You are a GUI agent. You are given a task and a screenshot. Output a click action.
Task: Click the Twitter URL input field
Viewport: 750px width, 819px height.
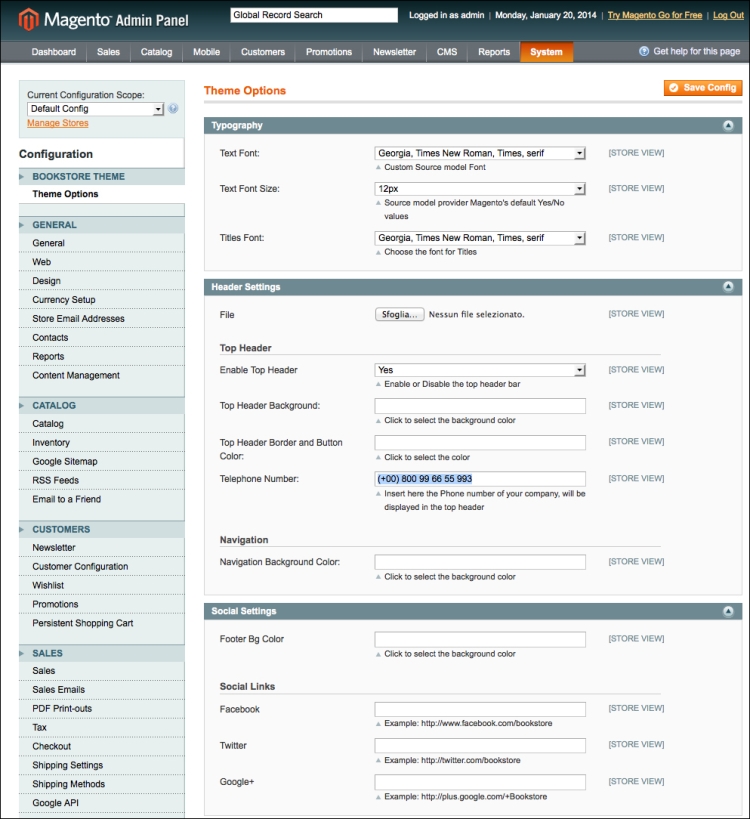[480, 745]
